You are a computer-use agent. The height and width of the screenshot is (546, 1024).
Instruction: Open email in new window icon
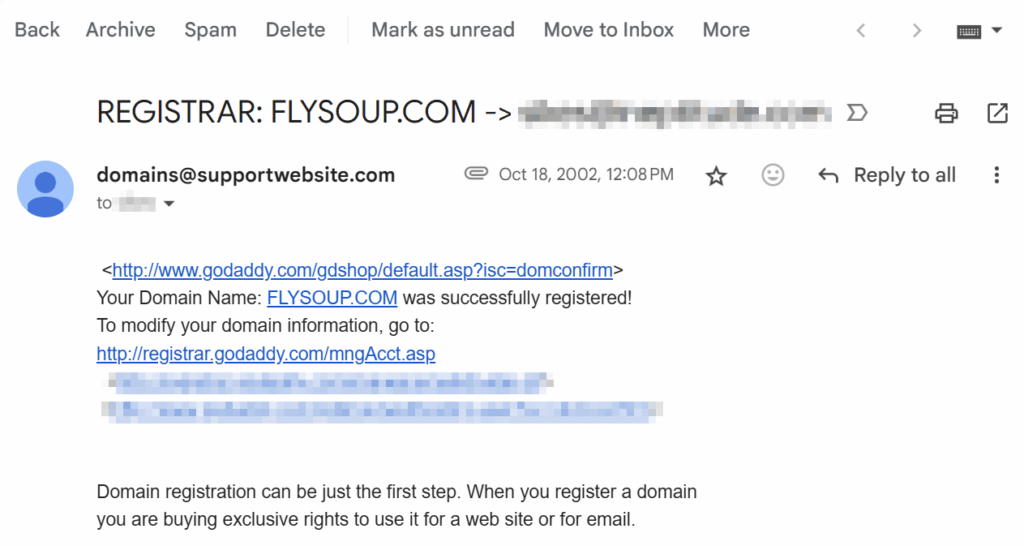[x=997, y=113]
